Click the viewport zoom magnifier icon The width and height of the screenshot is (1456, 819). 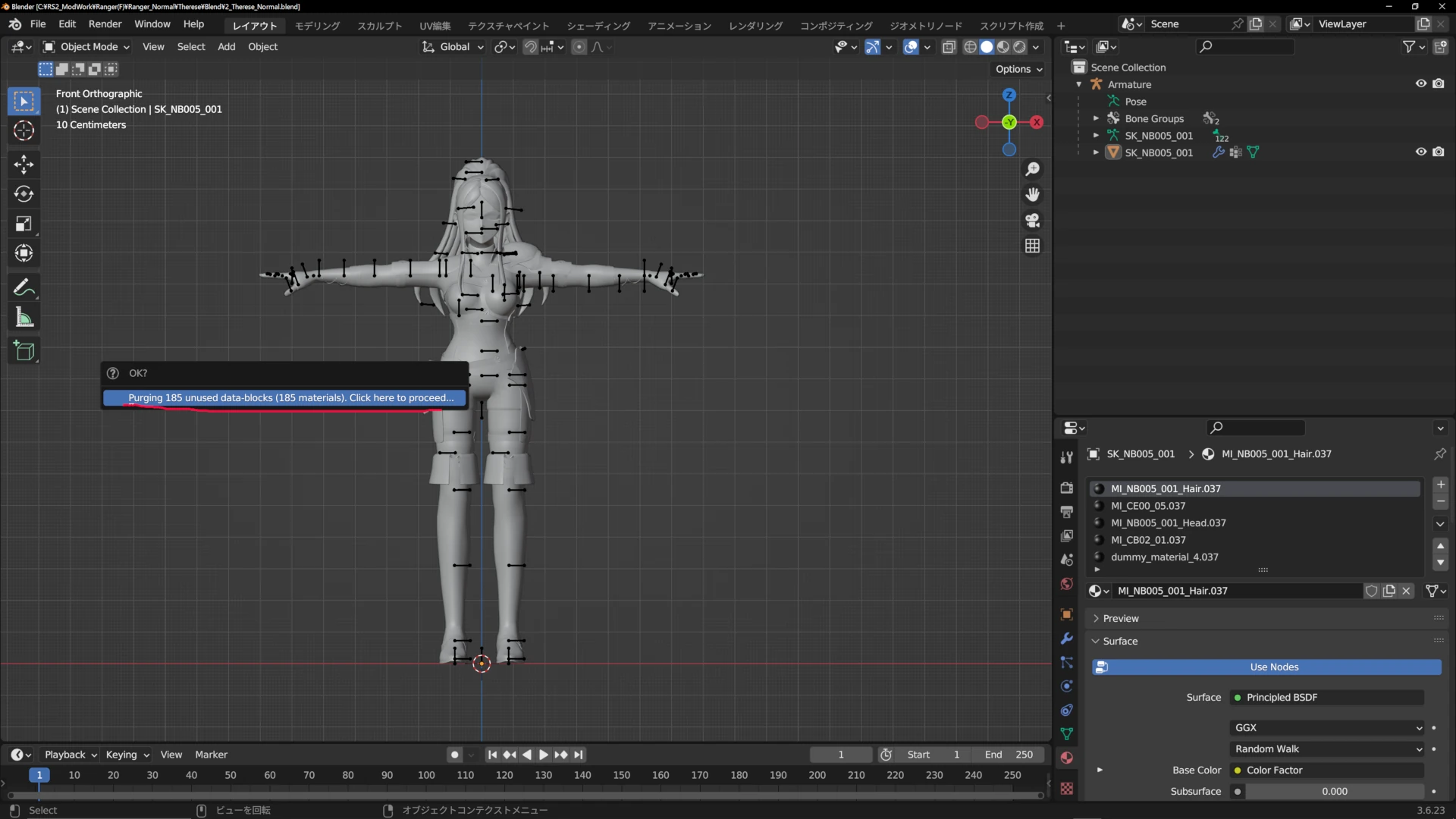(1032, 169)
